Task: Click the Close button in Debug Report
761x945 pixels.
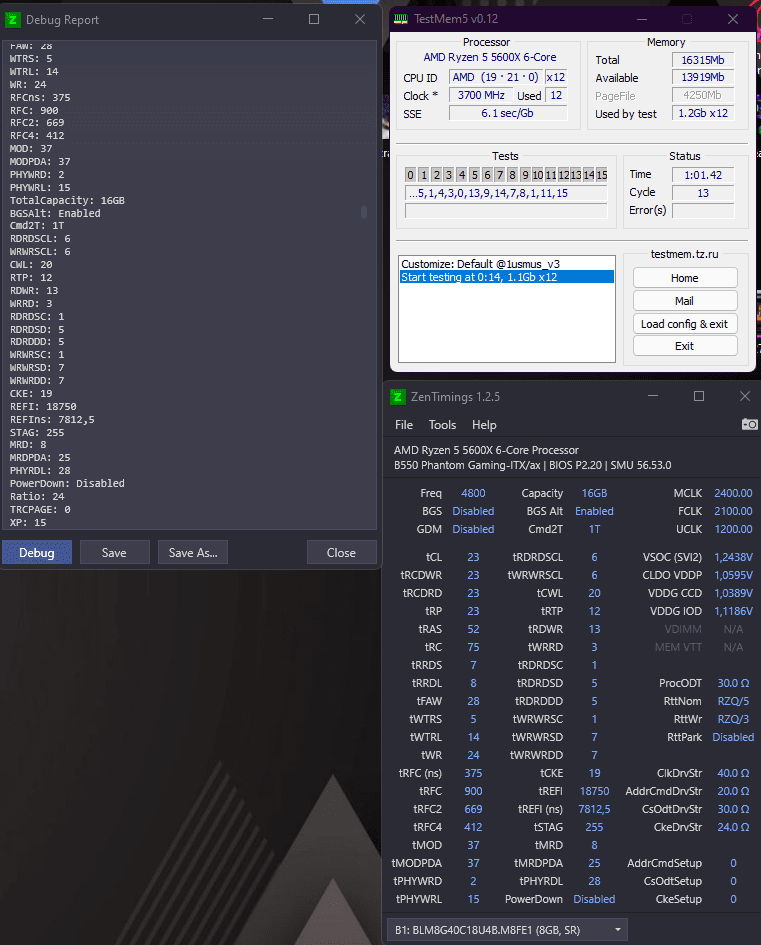Action: (342, 553)
